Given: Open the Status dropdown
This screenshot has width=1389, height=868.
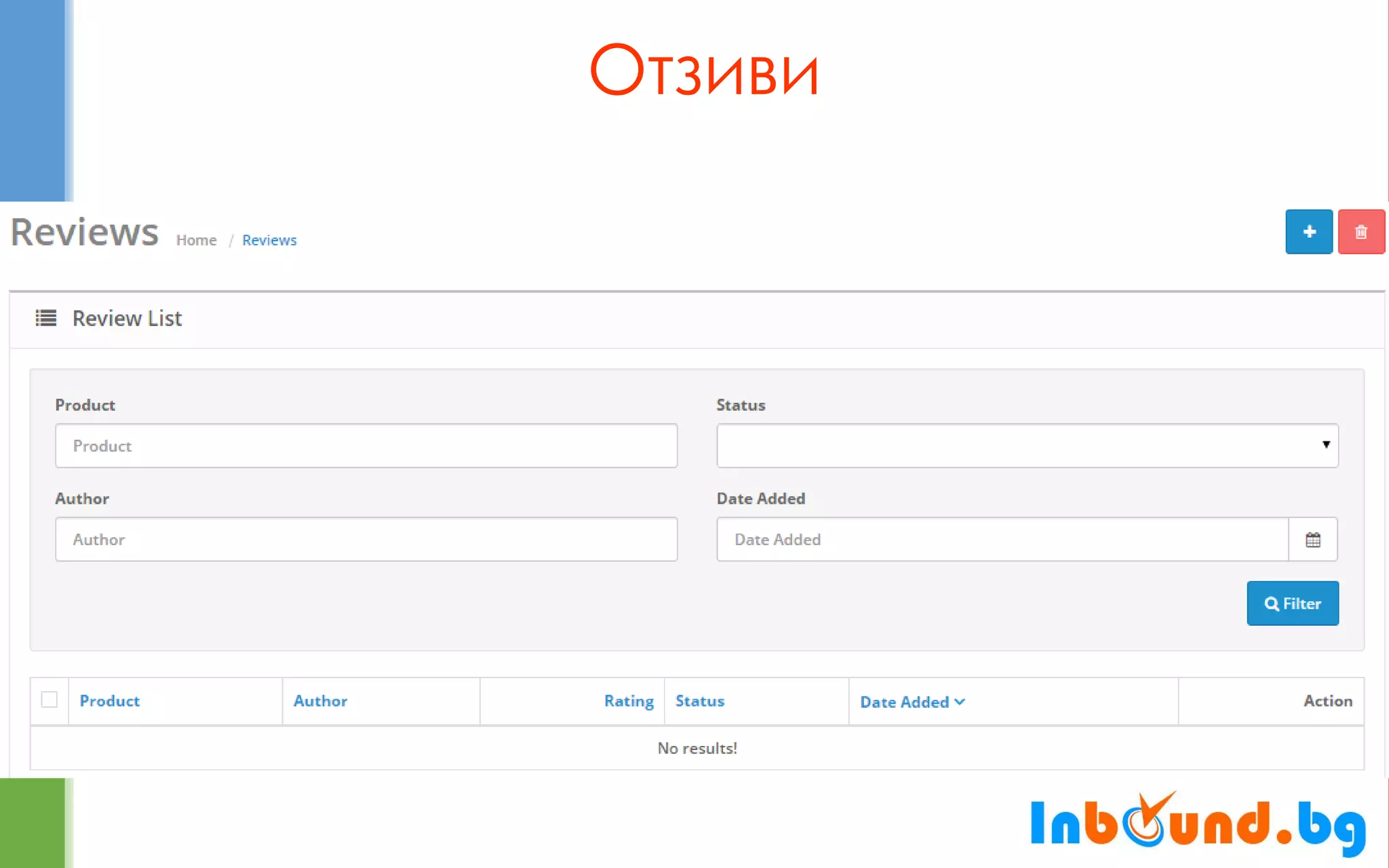Looking at the screenshot, I should coord(1028,446).
